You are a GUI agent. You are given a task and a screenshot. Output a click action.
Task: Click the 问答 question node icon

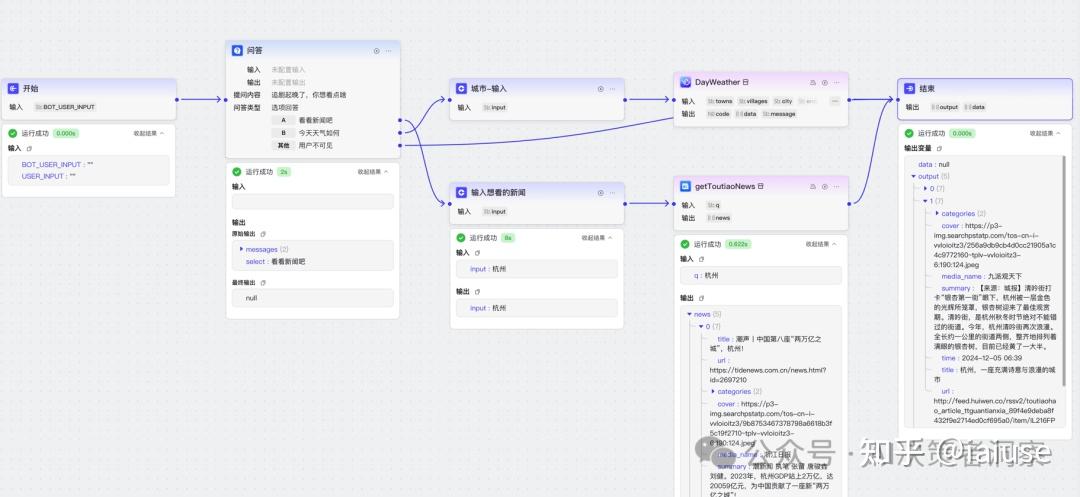[x=237, y=50]
